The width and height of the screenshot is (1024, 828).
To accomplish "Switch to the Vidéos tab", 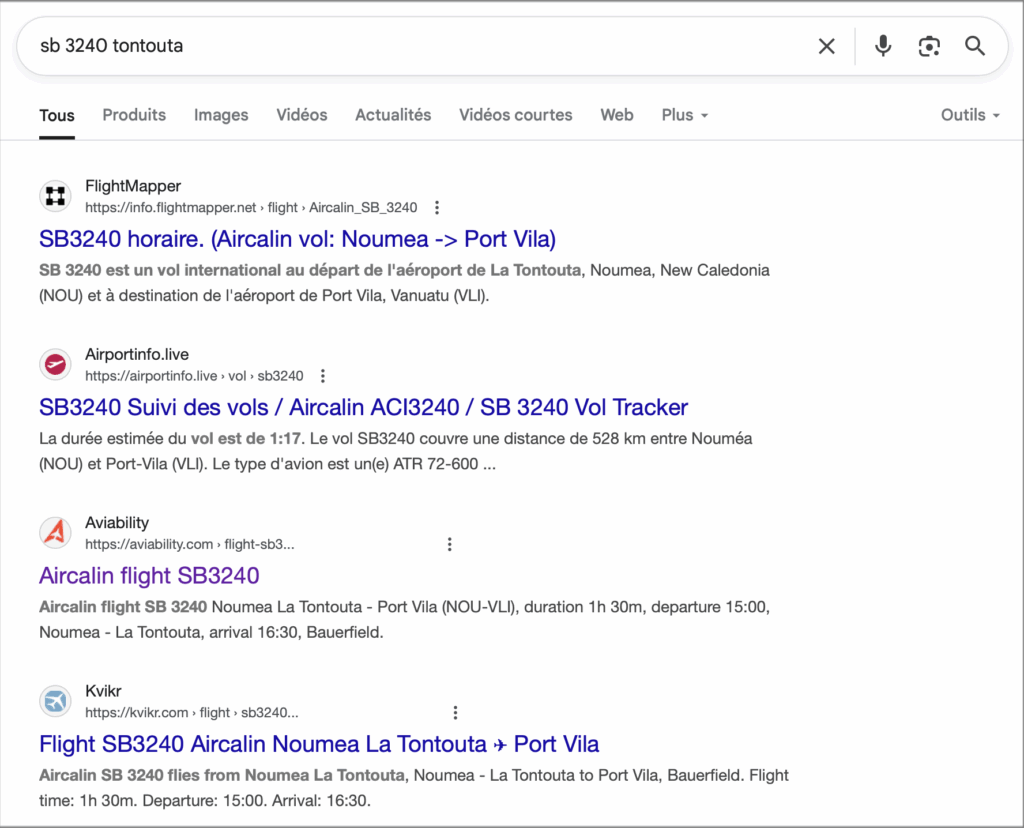I will 302,115.
